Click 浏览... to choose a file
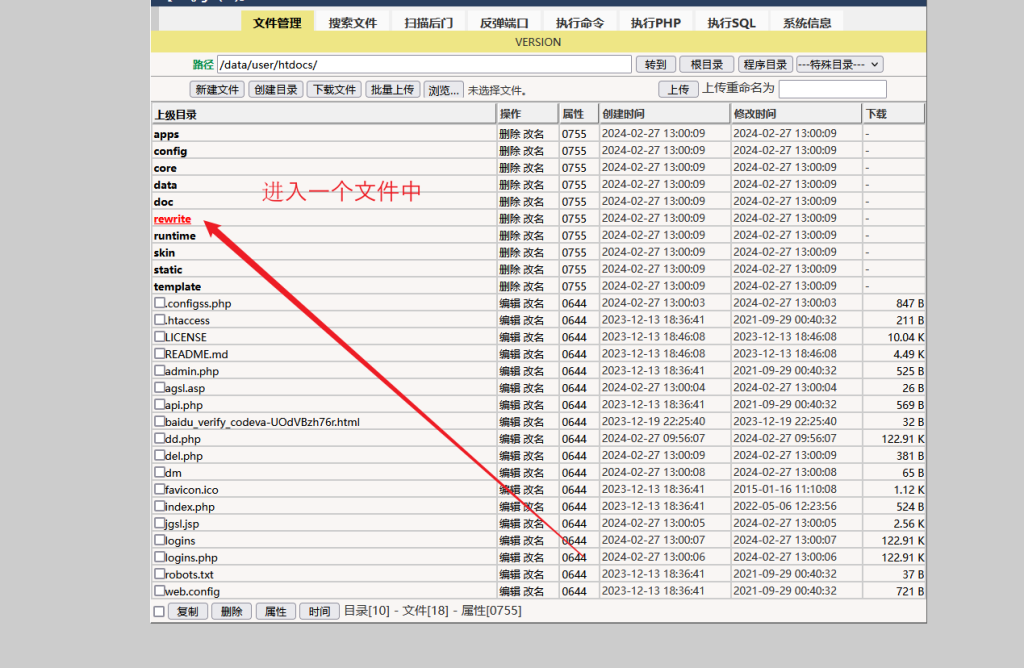 [x=443, y=89]
